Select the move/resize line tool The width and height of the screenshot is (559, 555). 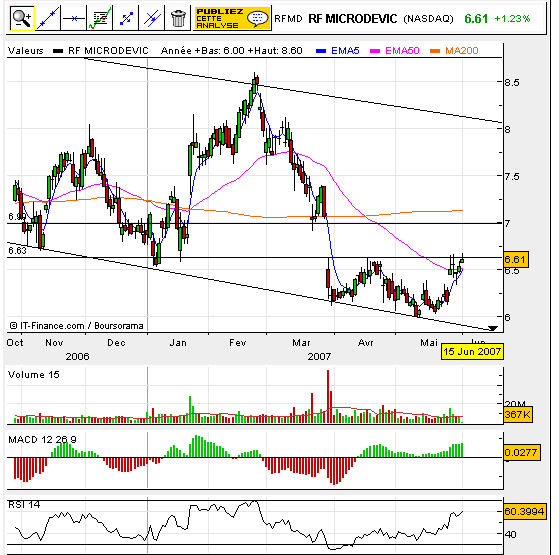coord(125,18)
